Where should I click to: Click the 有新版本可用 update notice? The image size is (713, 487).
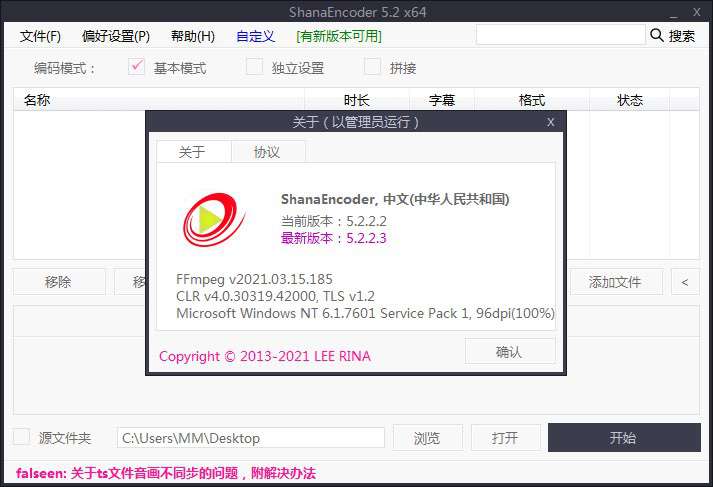click(x=339, y=36)
